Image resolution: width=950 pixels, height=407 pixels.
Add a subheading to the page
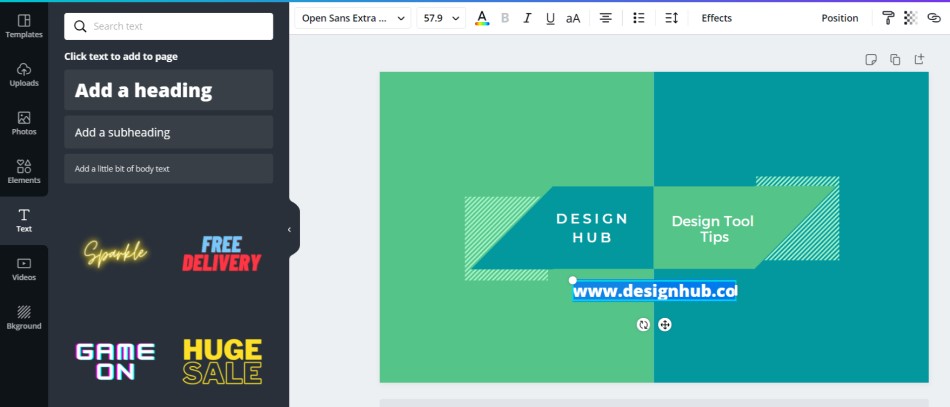coord(168,132)
